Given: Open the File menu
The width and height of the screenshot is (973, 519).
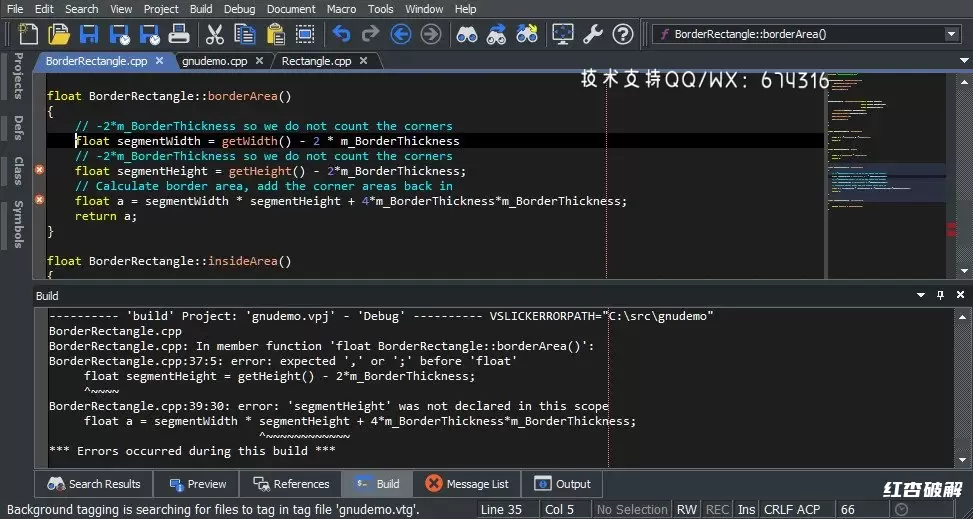Looking at the screenshot, I should tap(15, 9).
